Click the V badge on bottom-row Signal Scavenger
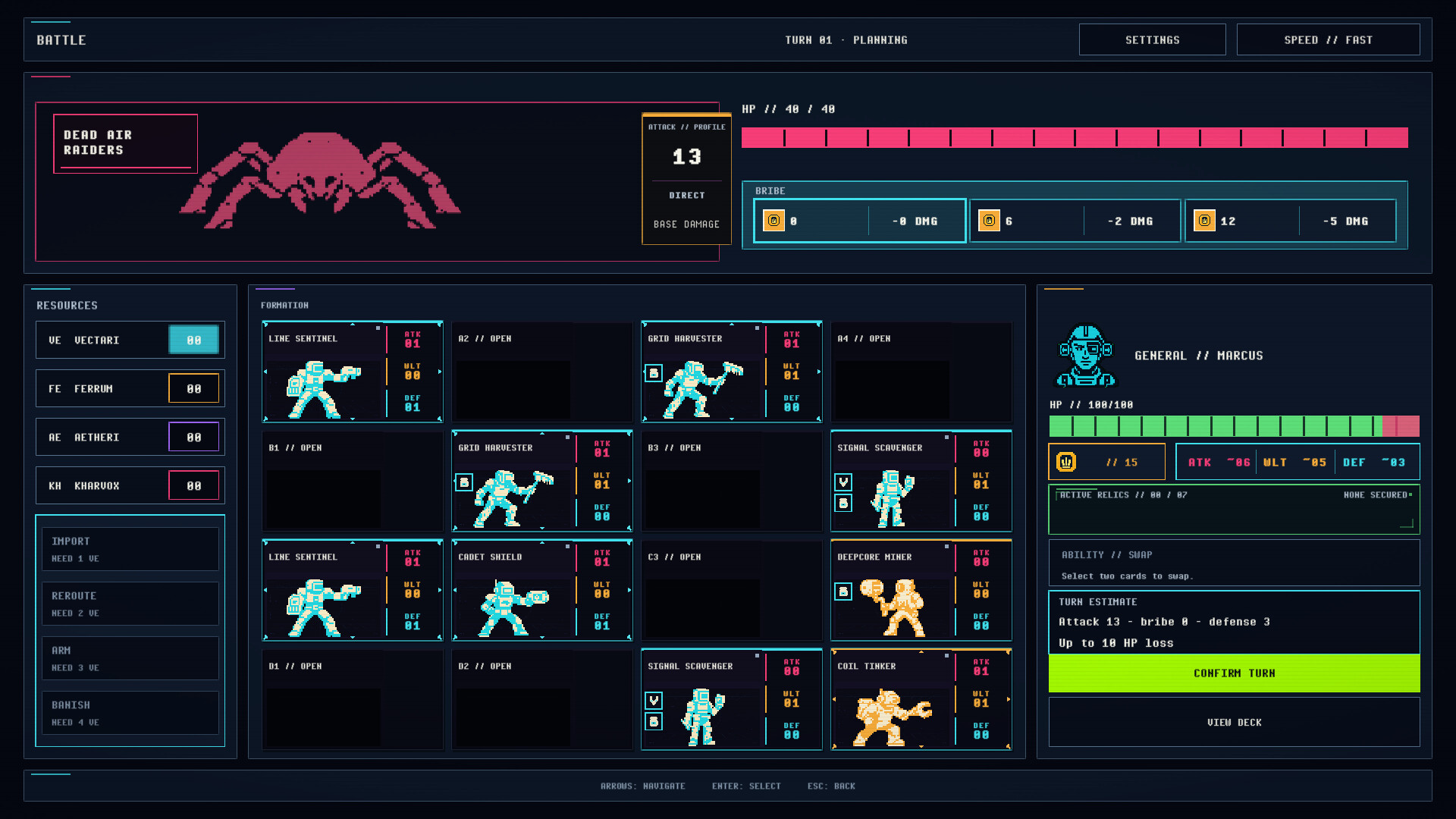The image size is (1456, 819). (x=654, y=701)
